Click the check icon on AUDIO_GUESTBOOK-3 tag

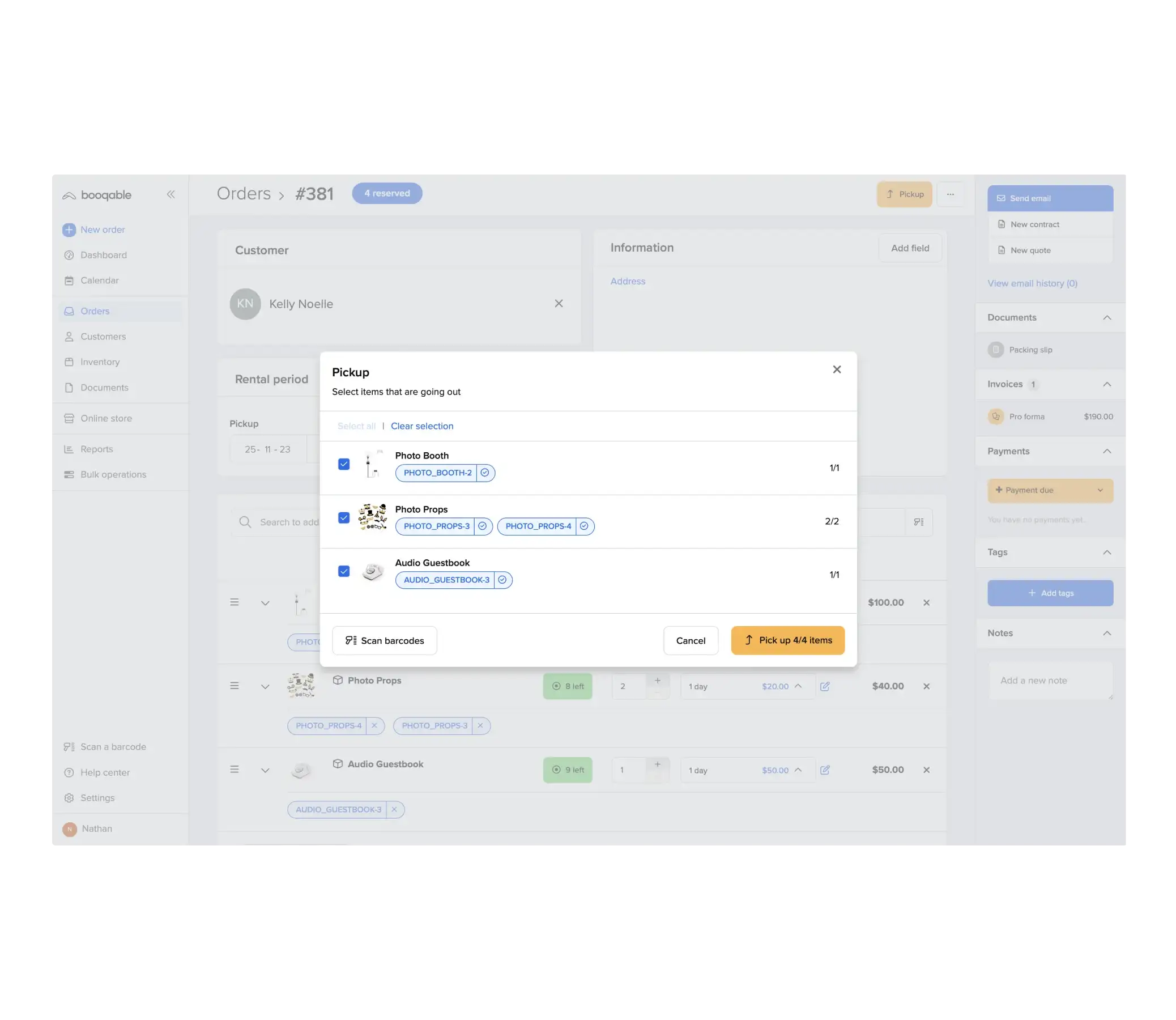(502, 580)
